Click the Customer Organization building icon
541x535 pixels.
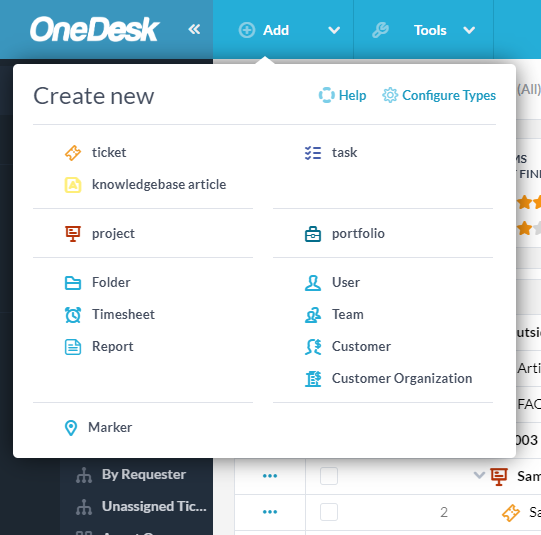(x=313, y=379)
